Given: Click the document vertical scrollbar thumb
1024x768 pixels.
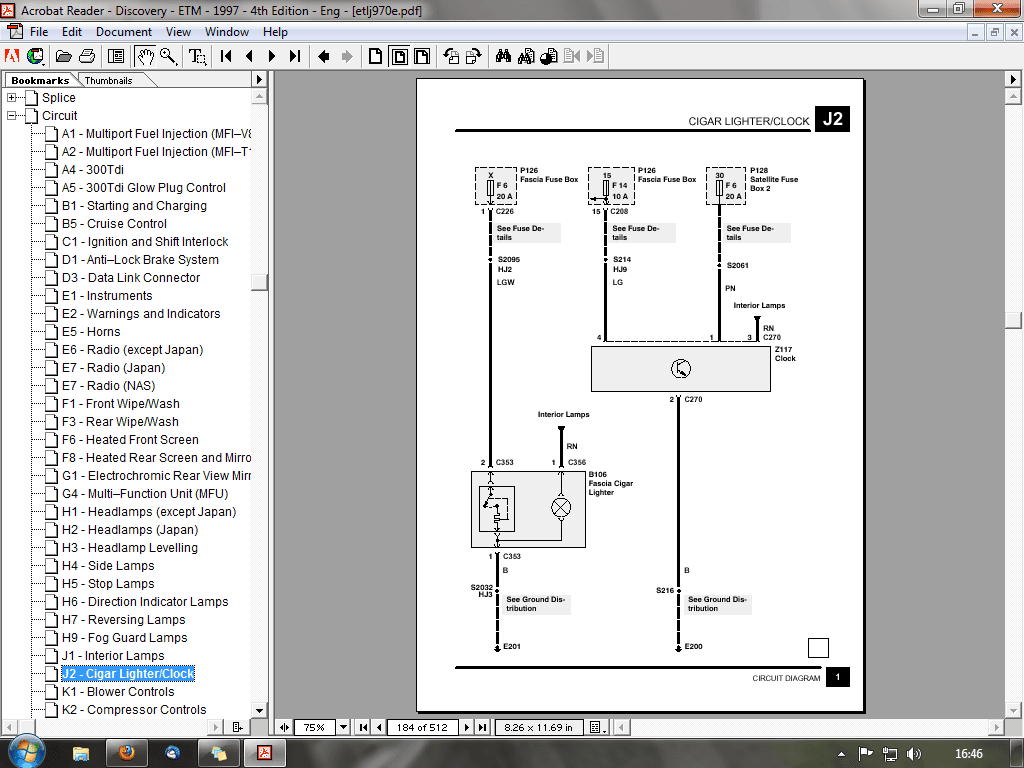Looking at the screenshot, I should coord(1013,320).
